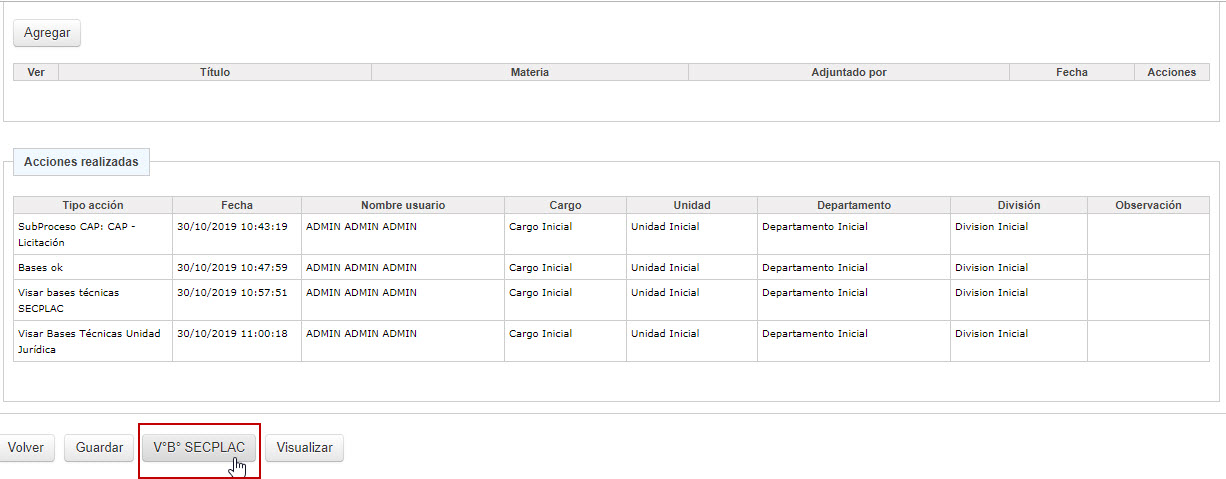1226x479 pixels.
Task: Select the Adjuntado por column header
Action: click(x=848, y=72)
